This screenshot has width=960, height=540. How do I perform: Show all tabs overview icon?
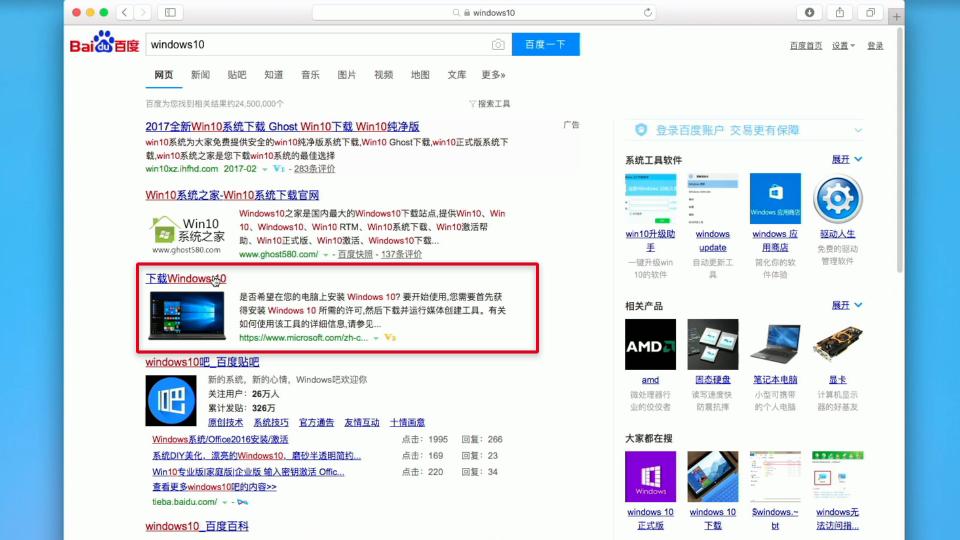870,12
